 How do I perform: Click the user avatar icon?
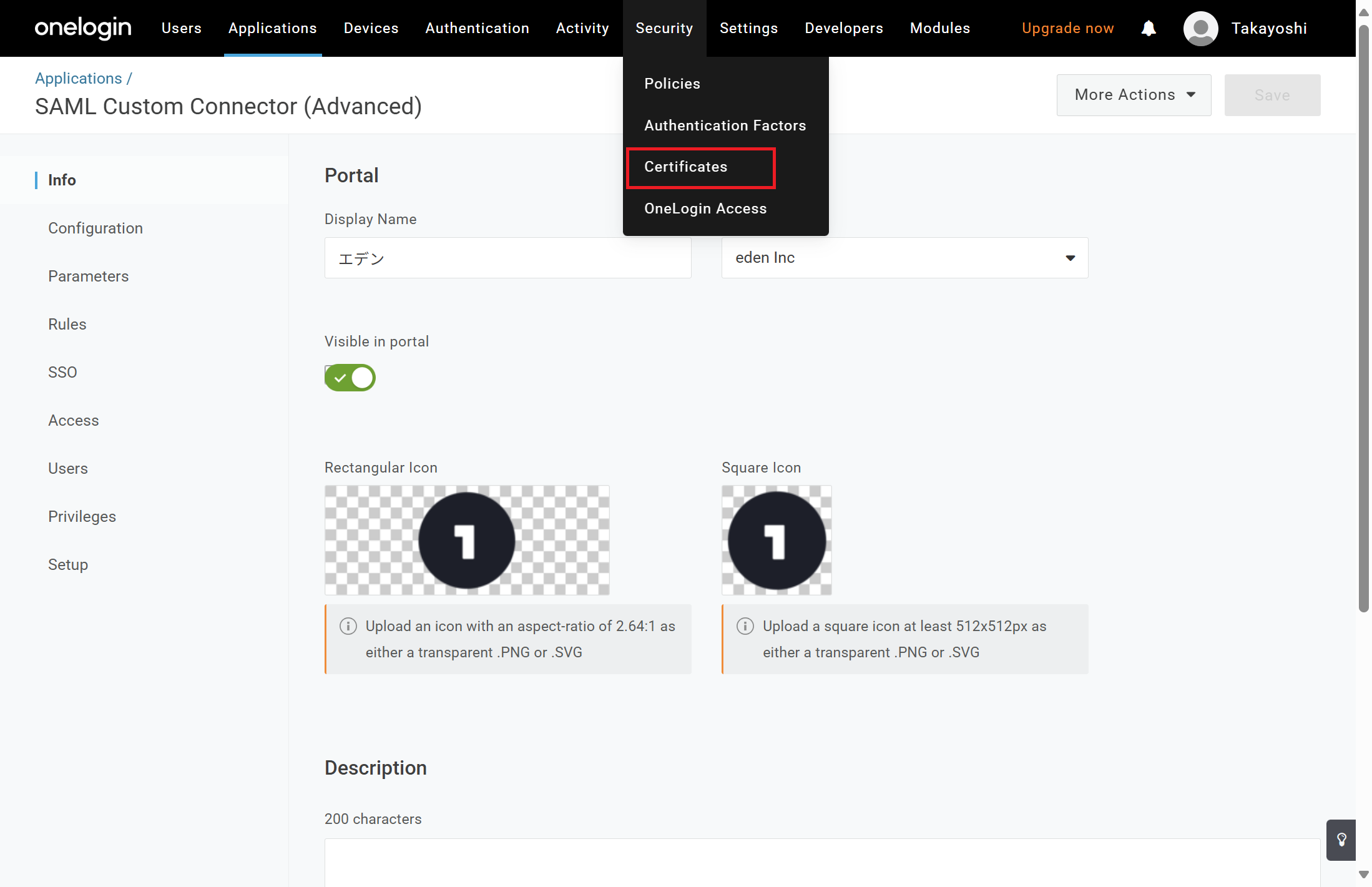[x=1200, y=28]
